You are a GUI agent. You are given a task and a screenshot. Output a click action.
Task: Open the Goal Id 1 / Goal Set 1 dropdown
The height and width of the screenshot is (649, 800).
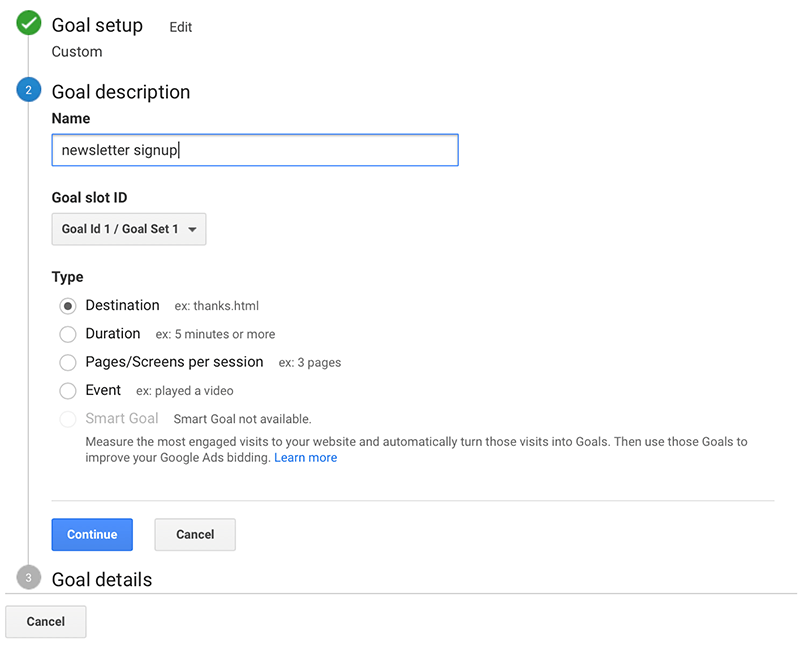click(128, 229)
